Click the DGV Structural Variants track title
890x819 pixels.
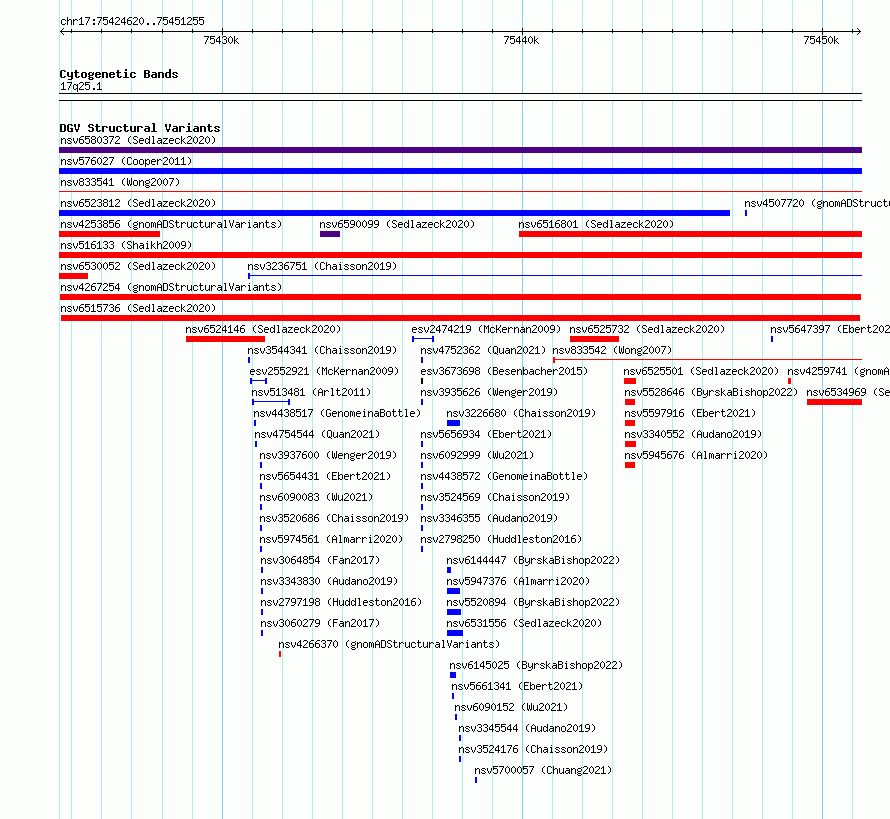point(140,128)
